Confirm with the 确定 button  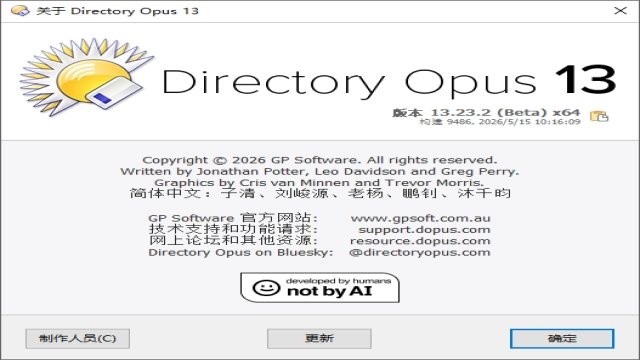562,338
